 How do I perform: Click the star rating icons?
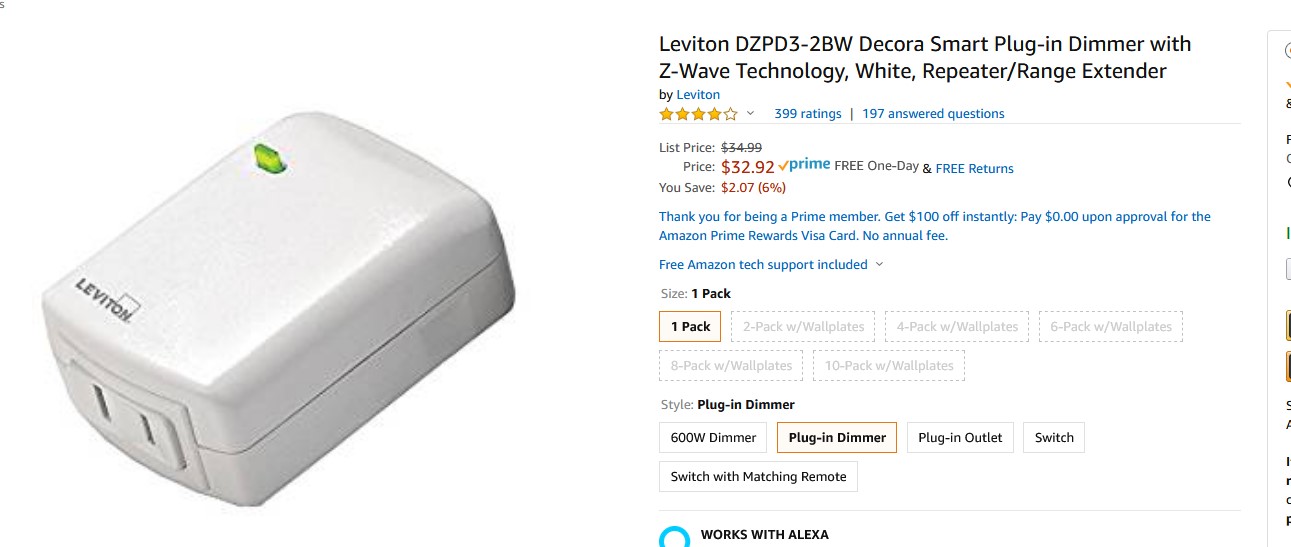[x=698, y=114]
